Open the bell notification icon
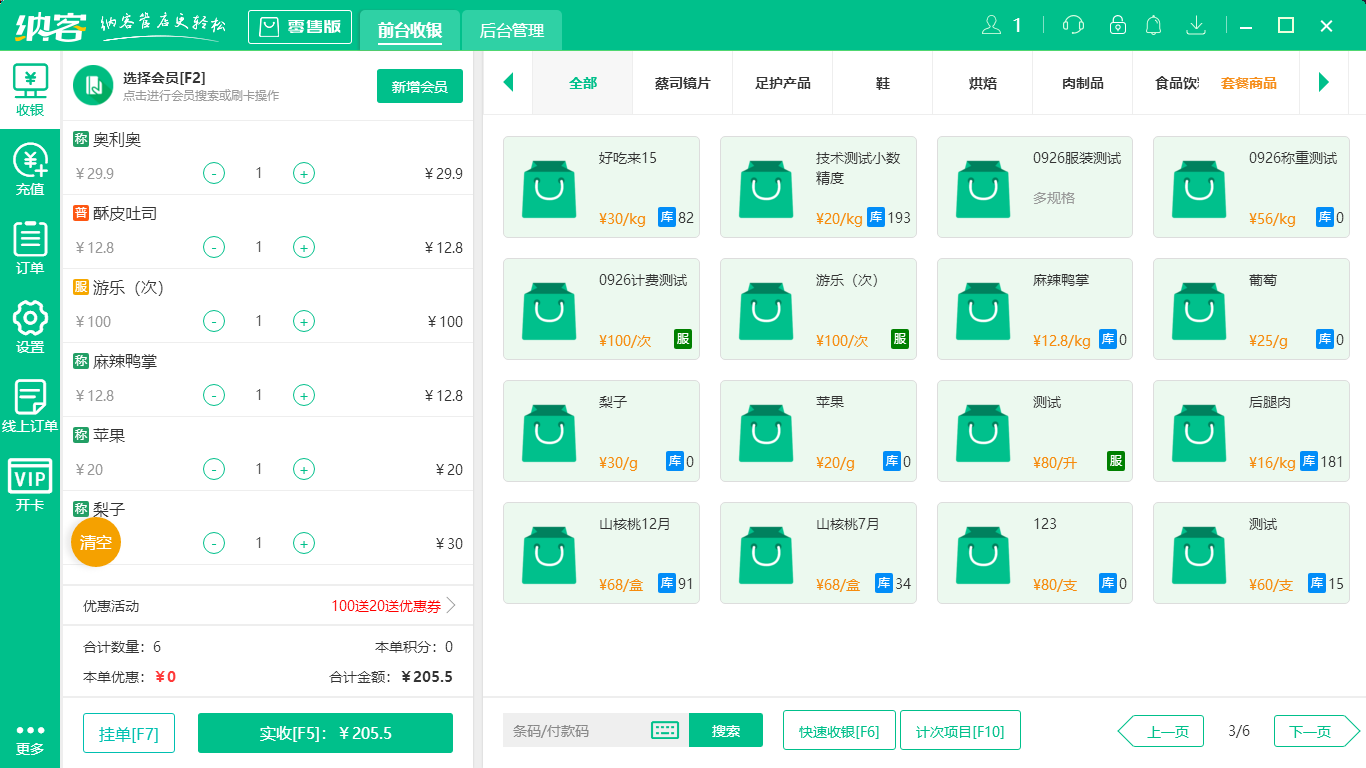Screen dimensions: 1366x768 tap(1153, 25)
